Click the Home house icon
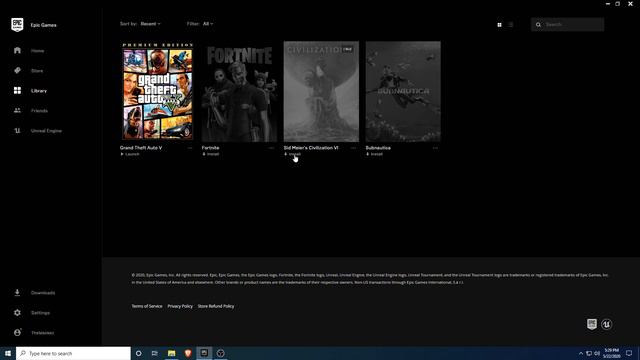The height and width of the screenshot is (360, 640). click(x=17, y=50)
